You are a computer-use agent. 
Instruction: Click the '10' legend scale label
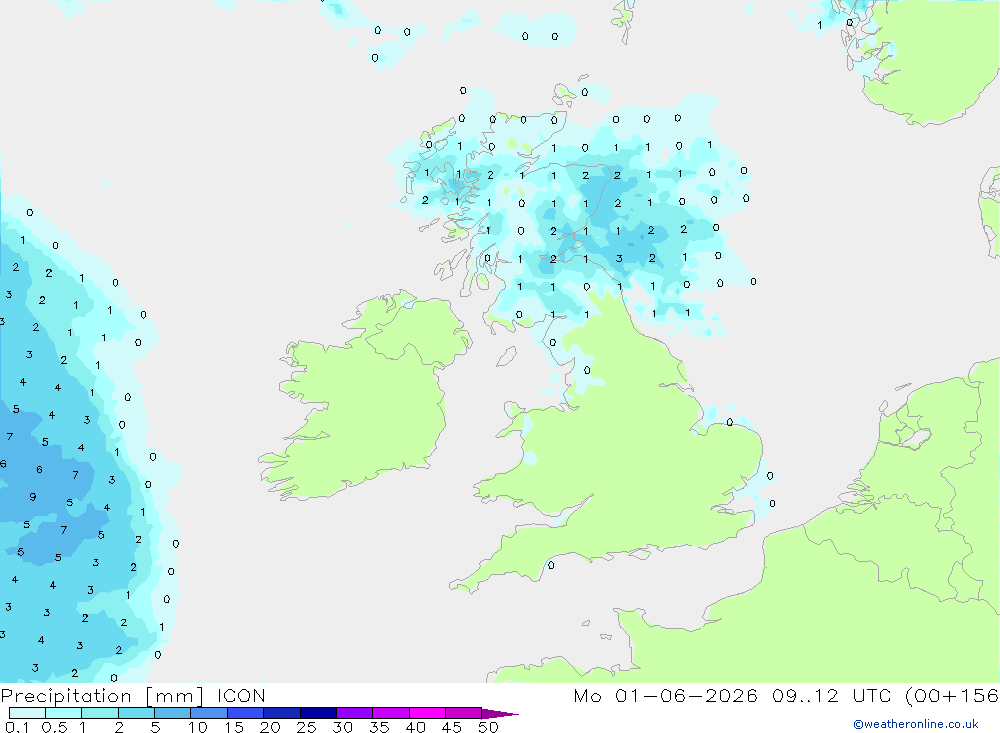point(198,727)
